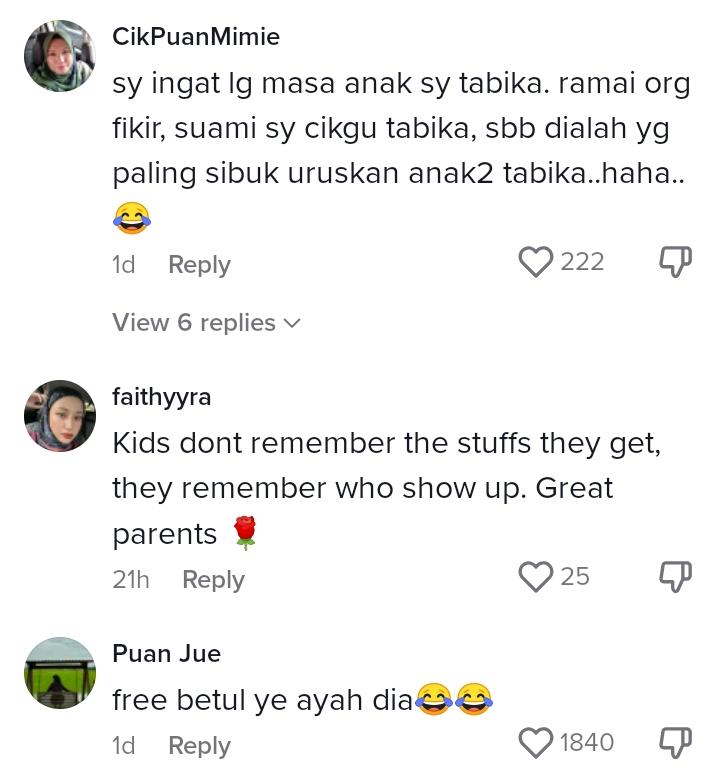Expand View 6 replies
Image resolution: width=720 pixels, height=776 pixels.
coord(206,323)
